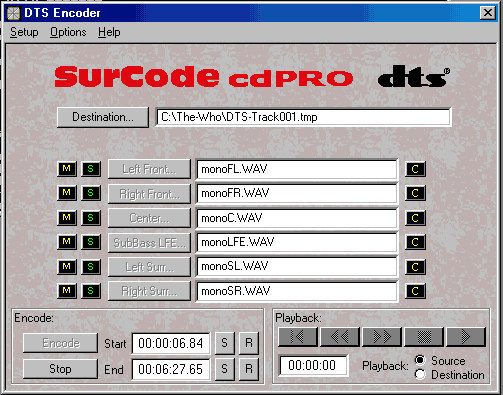The height and width of the screenshot is (395, 503).
Task: Fast forward with double right arrows
Action: [x=382, y=337]
